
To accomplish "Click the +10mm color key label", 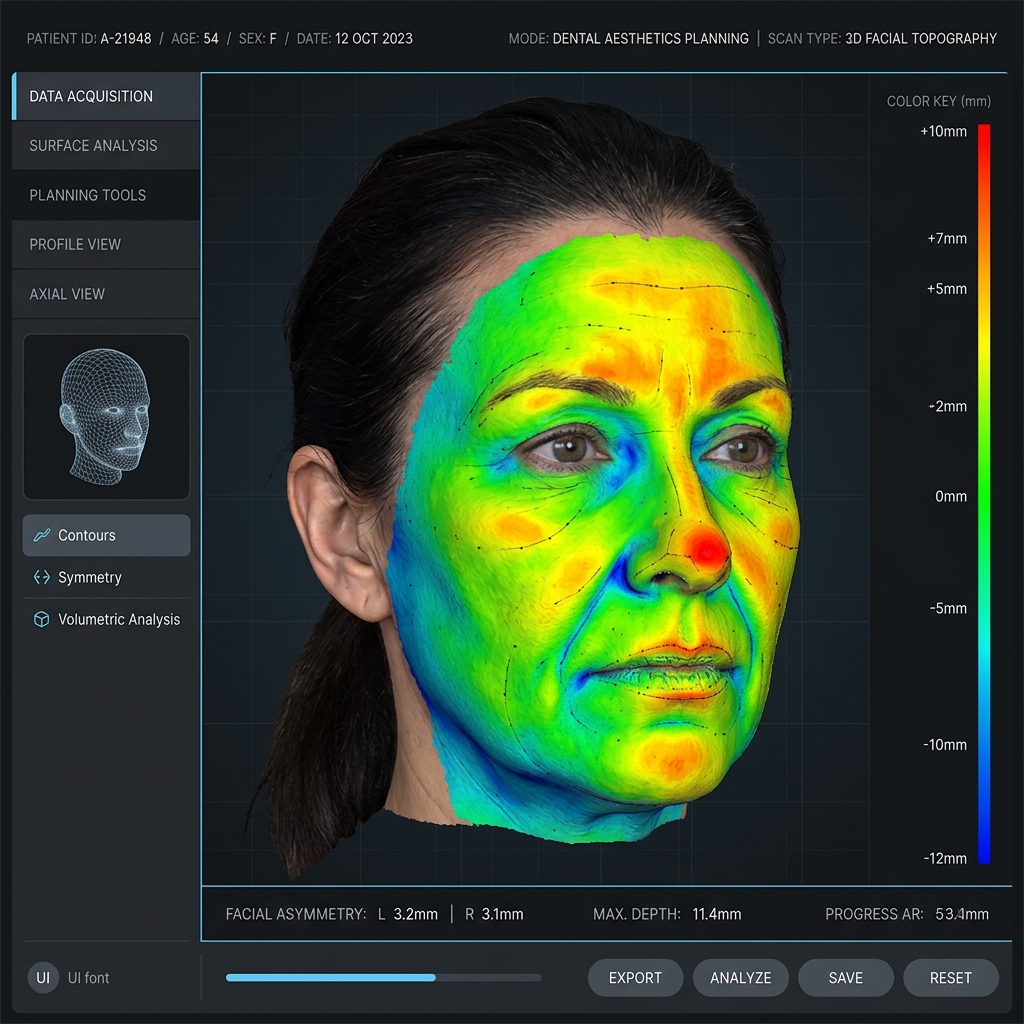I will (943, 131).
